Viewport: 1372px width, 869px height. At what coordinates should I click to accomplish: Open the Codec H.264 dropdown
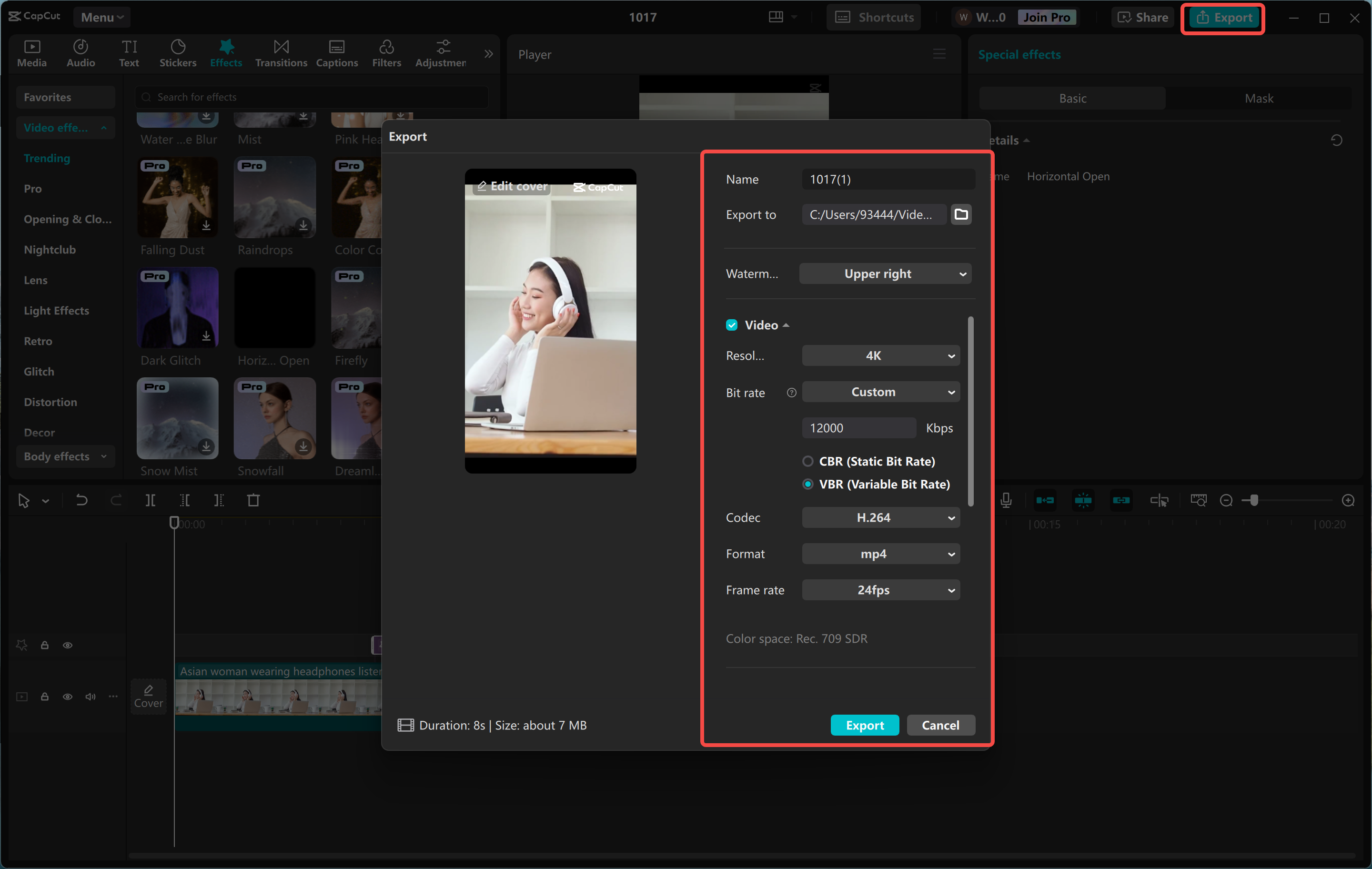(x=880, y=517)
